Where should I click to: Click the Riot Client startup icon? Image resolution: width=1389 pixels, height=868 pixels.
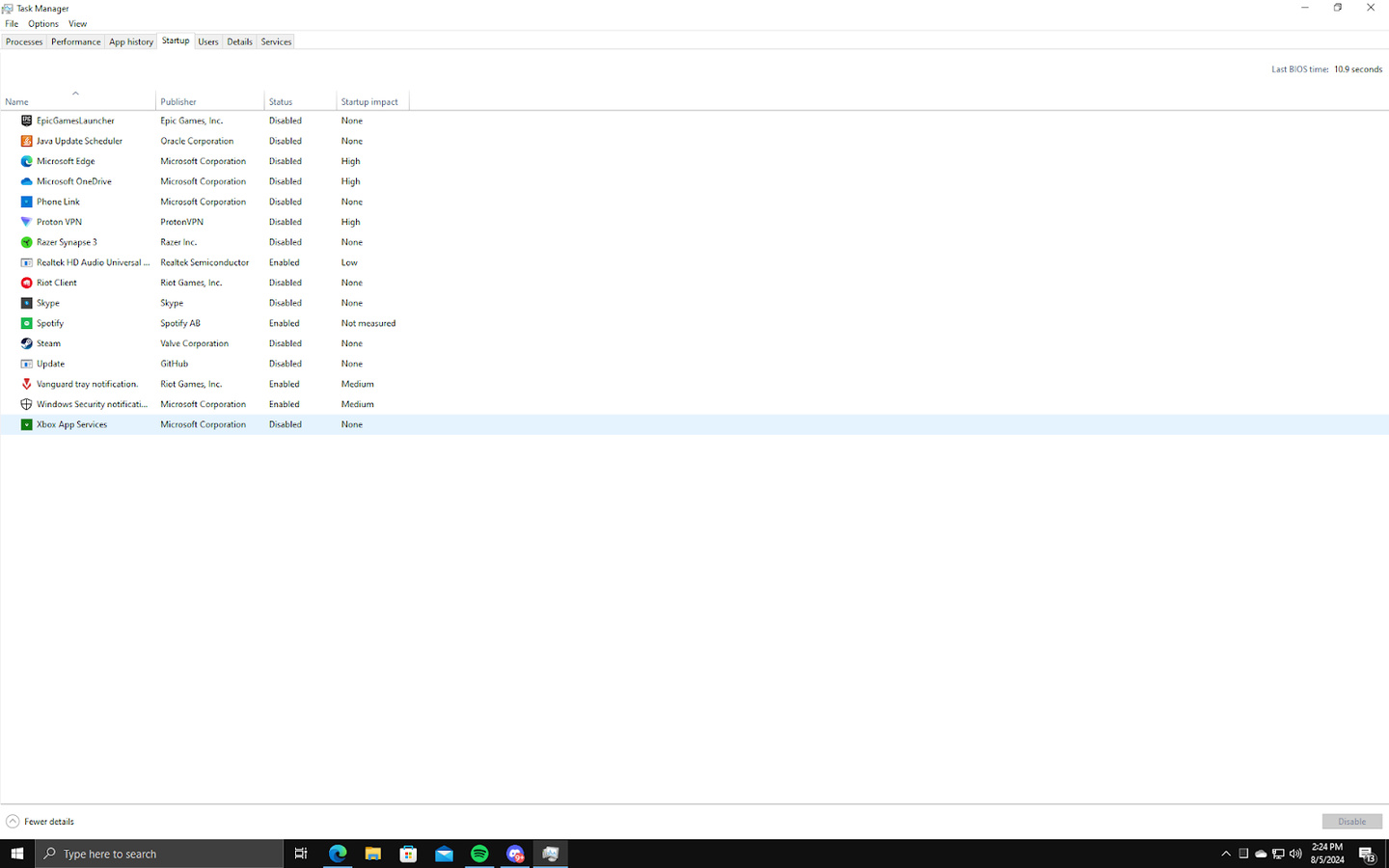click(x=25, y=282)
